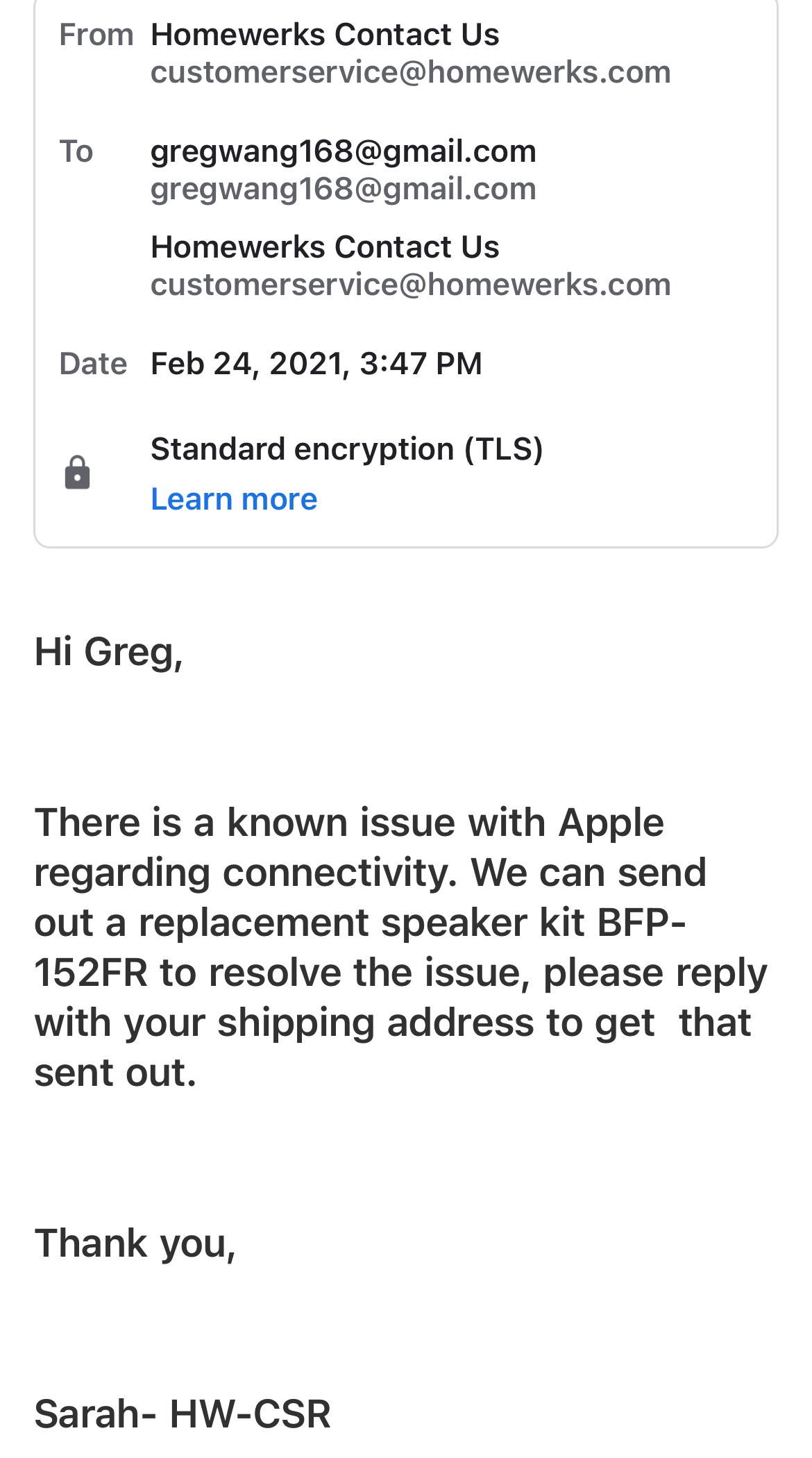The height and width of the screenshot is (1458, 812).
Task: Tap the Standard encryption (TLS) text
Action: 346,449
